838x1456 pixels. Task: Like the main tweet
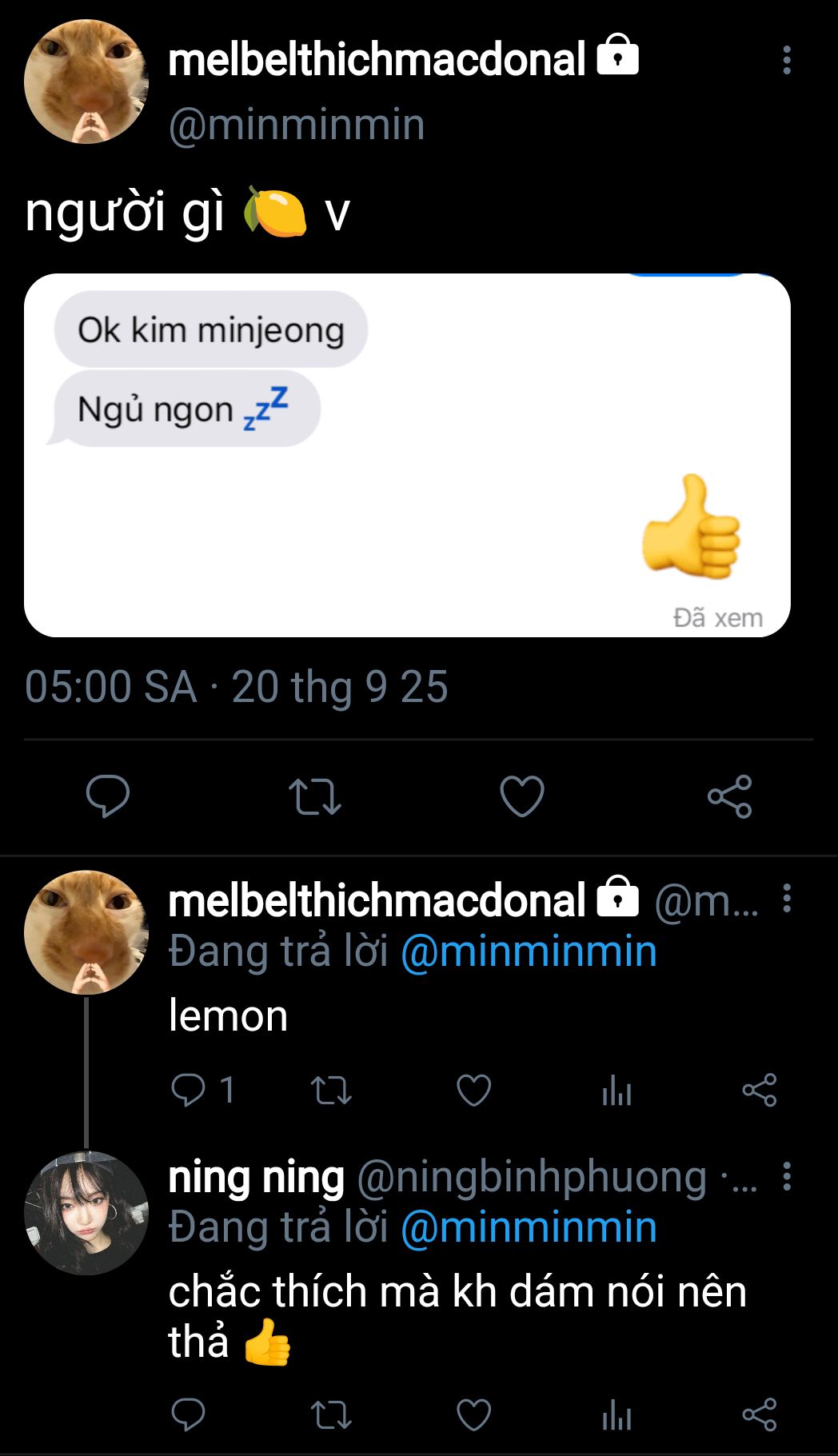tap(521, 796)
